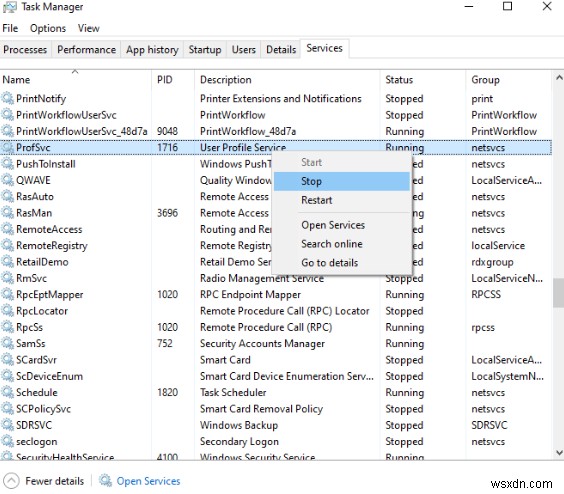Click the Fewer details up-arrow icon
This screenshot has height=494, width=564.
tap(11, 481)
